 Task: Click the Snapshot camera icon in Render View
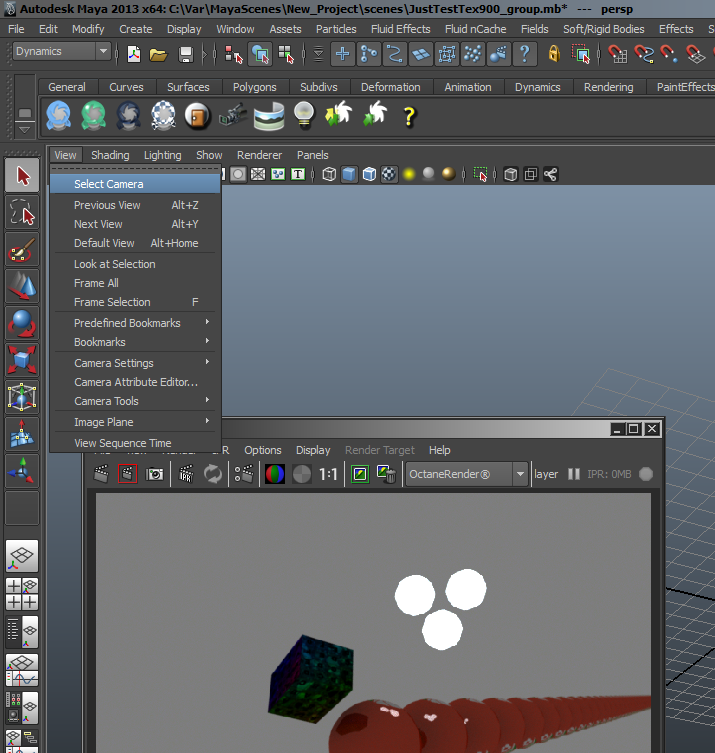[x=154, y=474]
